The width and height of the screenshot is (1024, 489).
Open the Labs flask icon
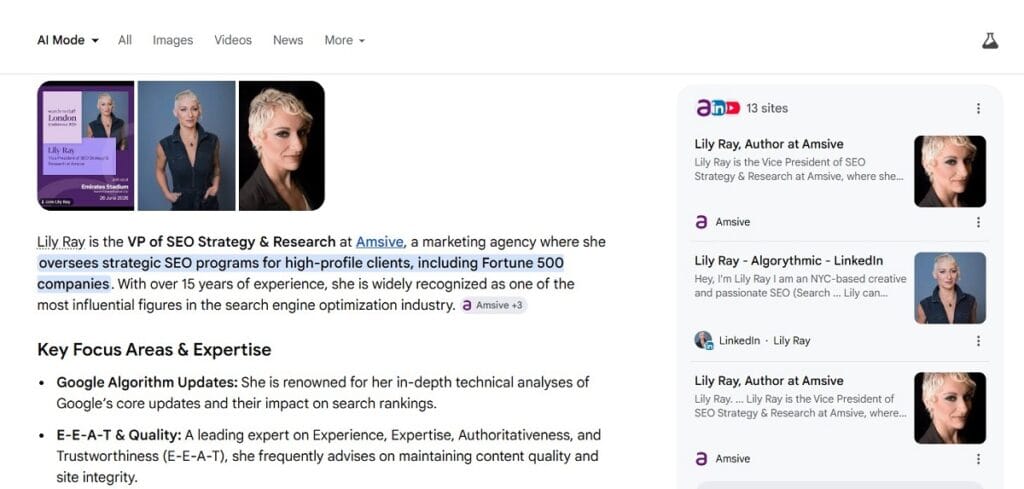(x=990, y=40)
